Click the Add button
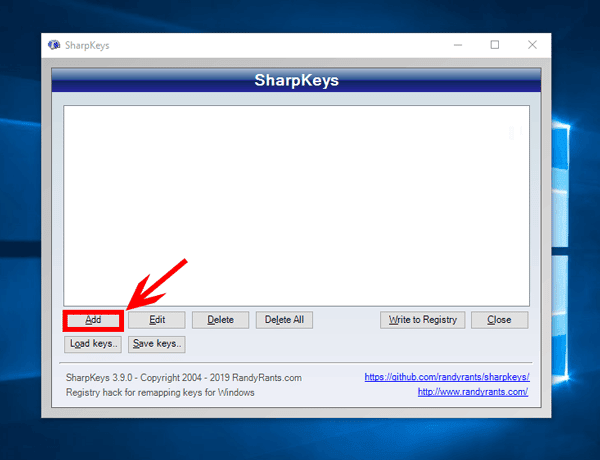The height and width of the screenshot is (460, 600). point(93,320)
